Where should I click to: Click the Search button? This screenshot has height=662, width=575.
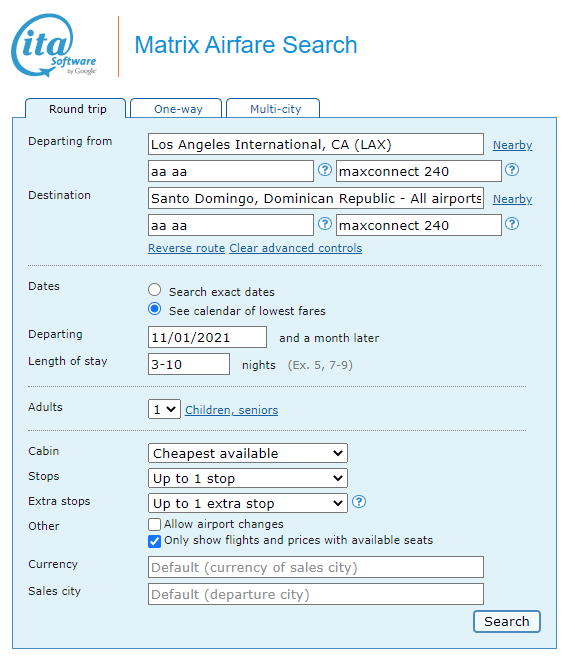507,621
